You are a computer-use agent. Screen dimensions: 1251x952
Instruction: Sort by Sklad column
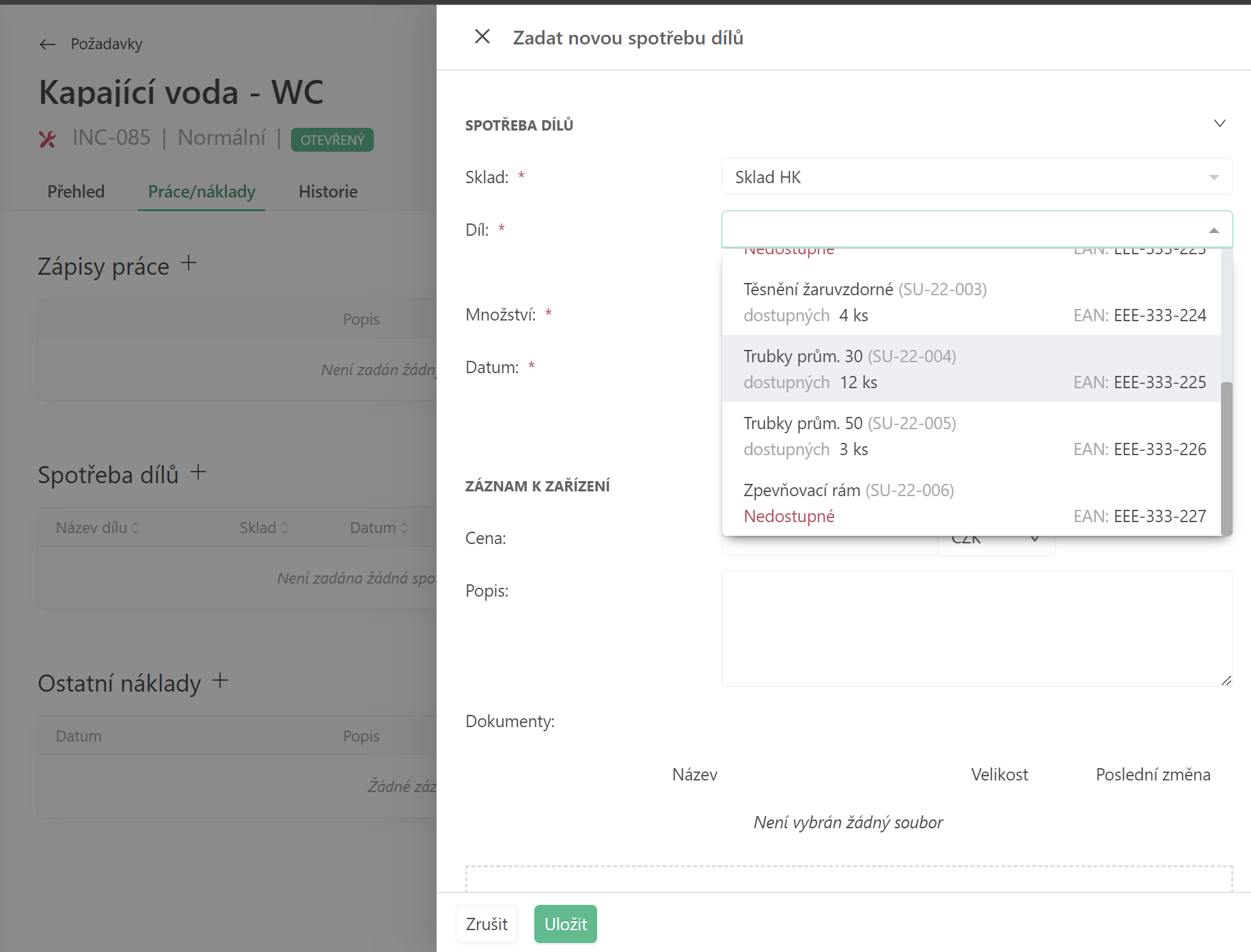click(264, 528)
